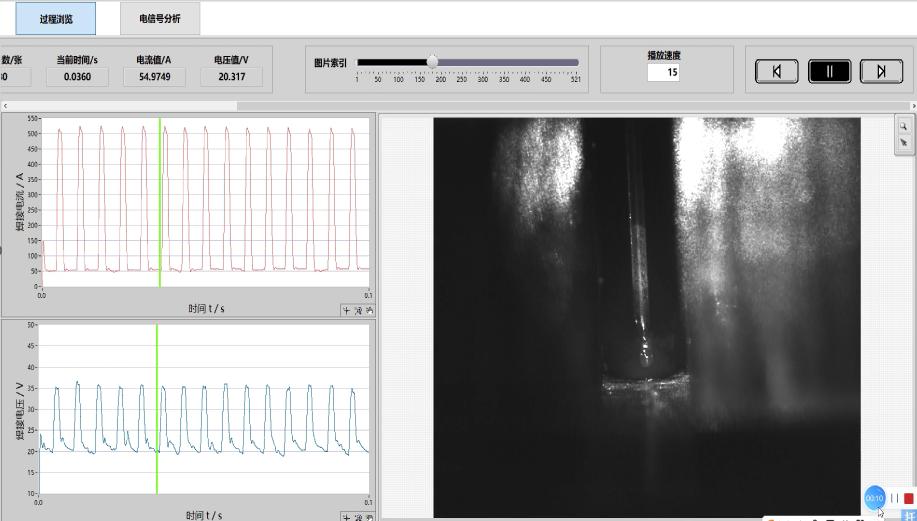The width and height of the screenshot is (917, 521).
Task: Click the 图片索引 slider handle
Action: pos(432,62)
